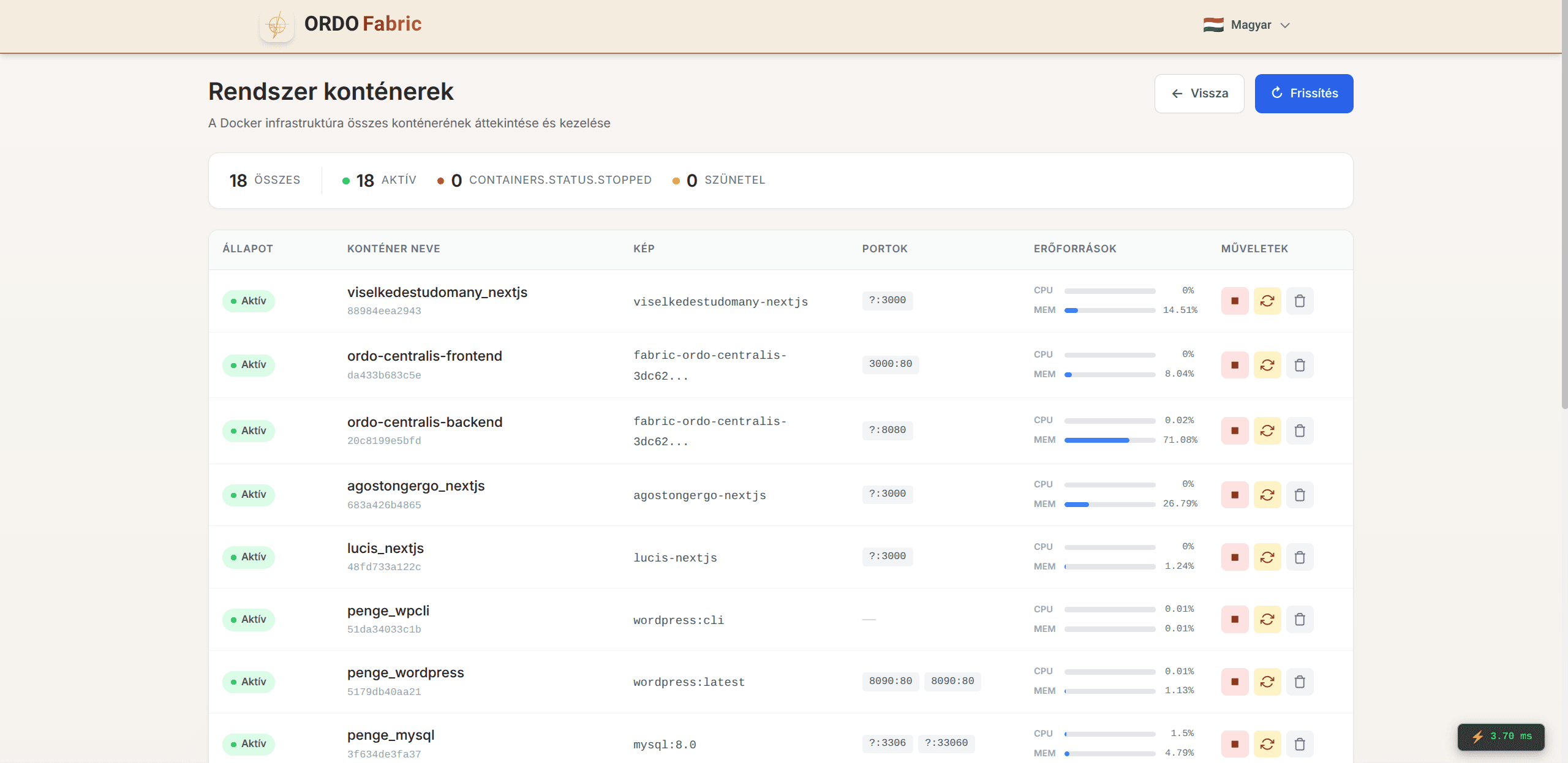Click the ordo-centralis-backend MEM usage bar
Screen dimensions: 1568x763
pyautogui.click(x=1109, y=440)
